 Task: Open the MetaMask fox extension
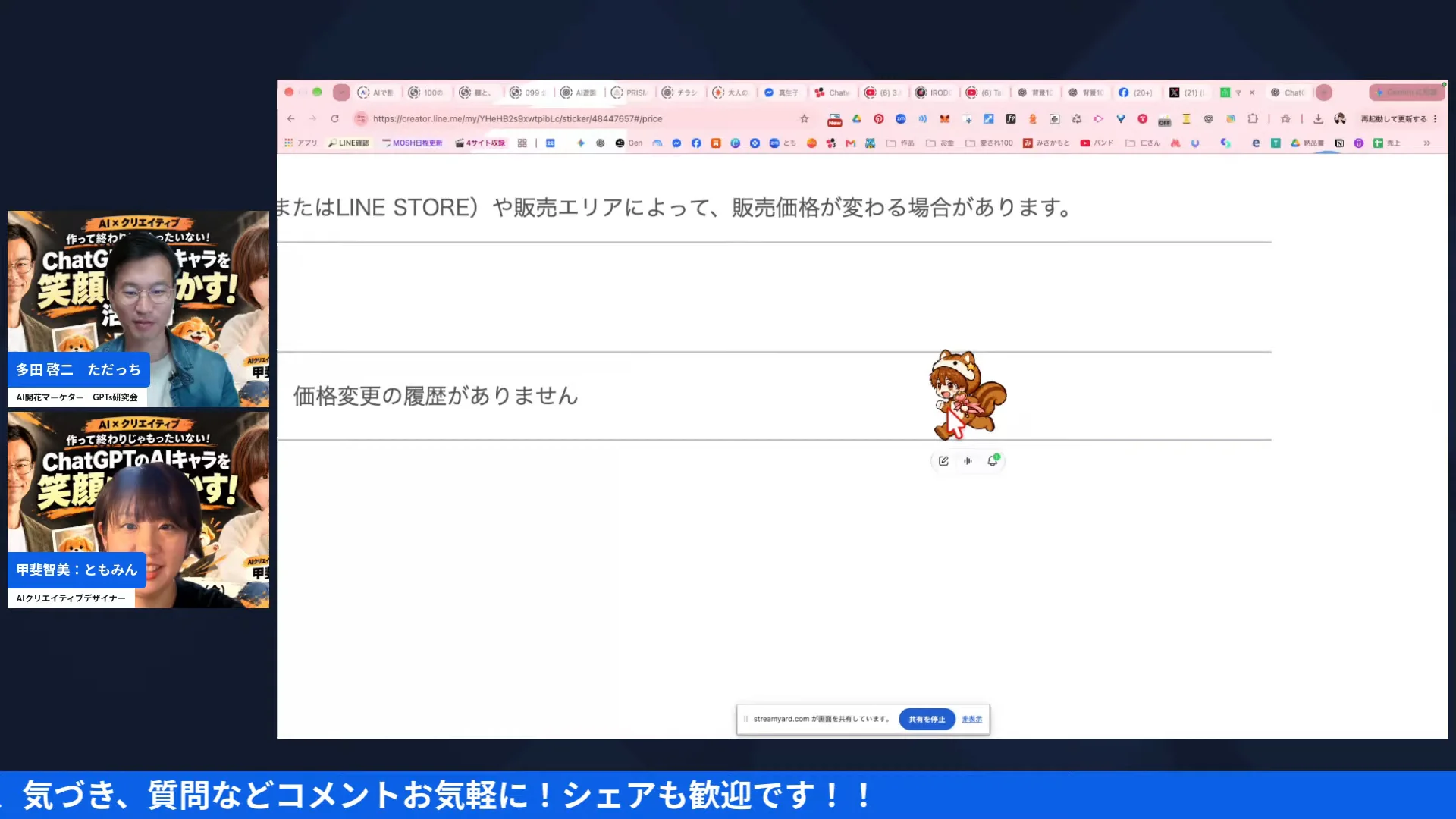pyautogui.click(x=944, y=118)
